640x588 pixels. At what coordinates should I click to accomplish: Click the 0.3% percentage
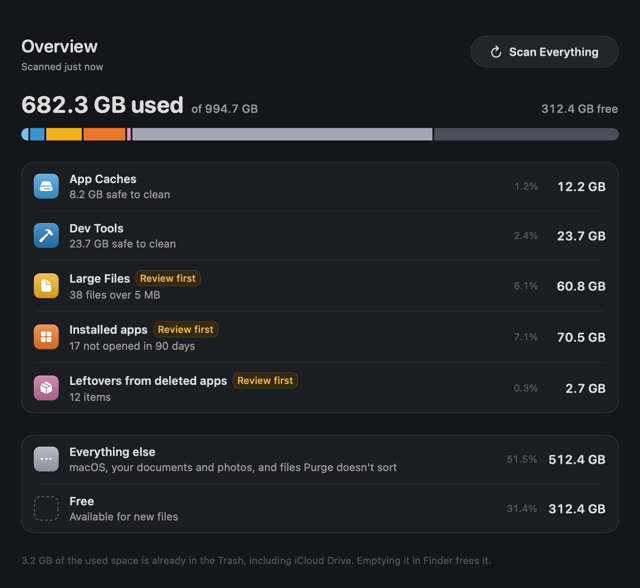[526, 388]
